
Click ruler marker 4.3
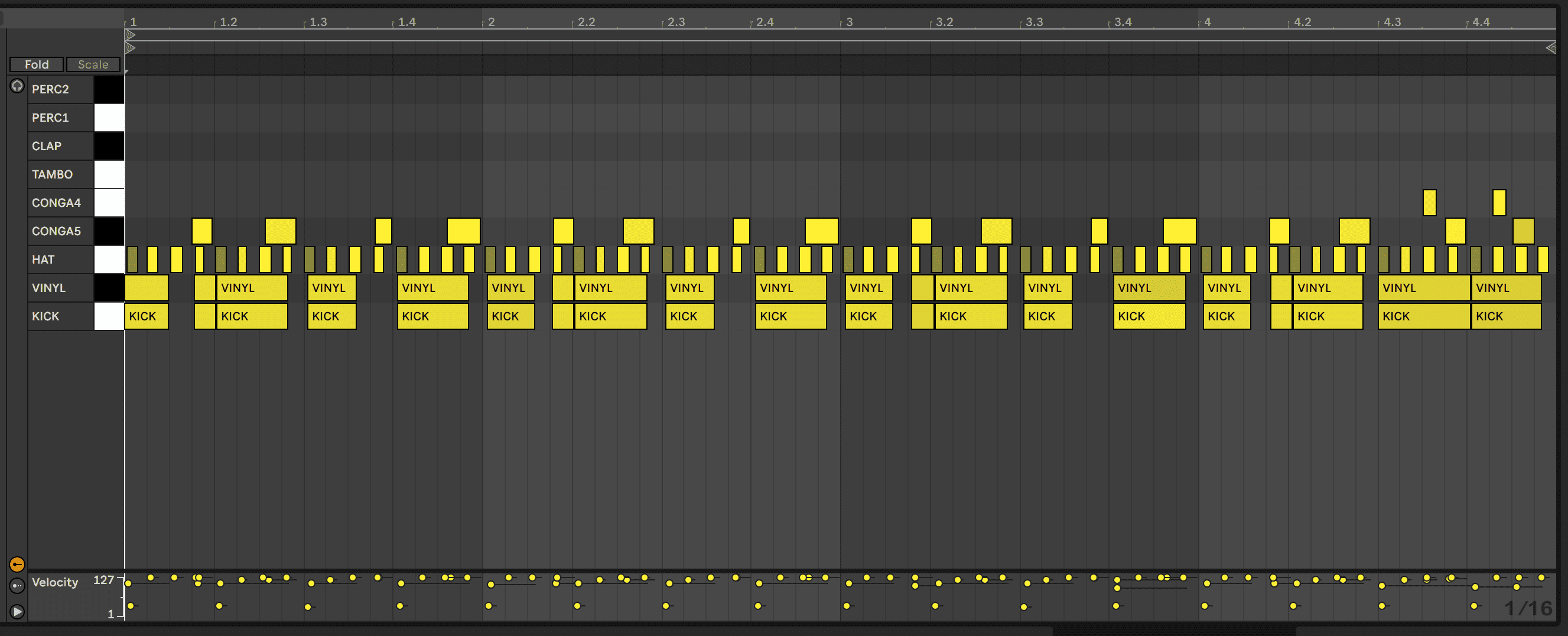pos(1391,22)
